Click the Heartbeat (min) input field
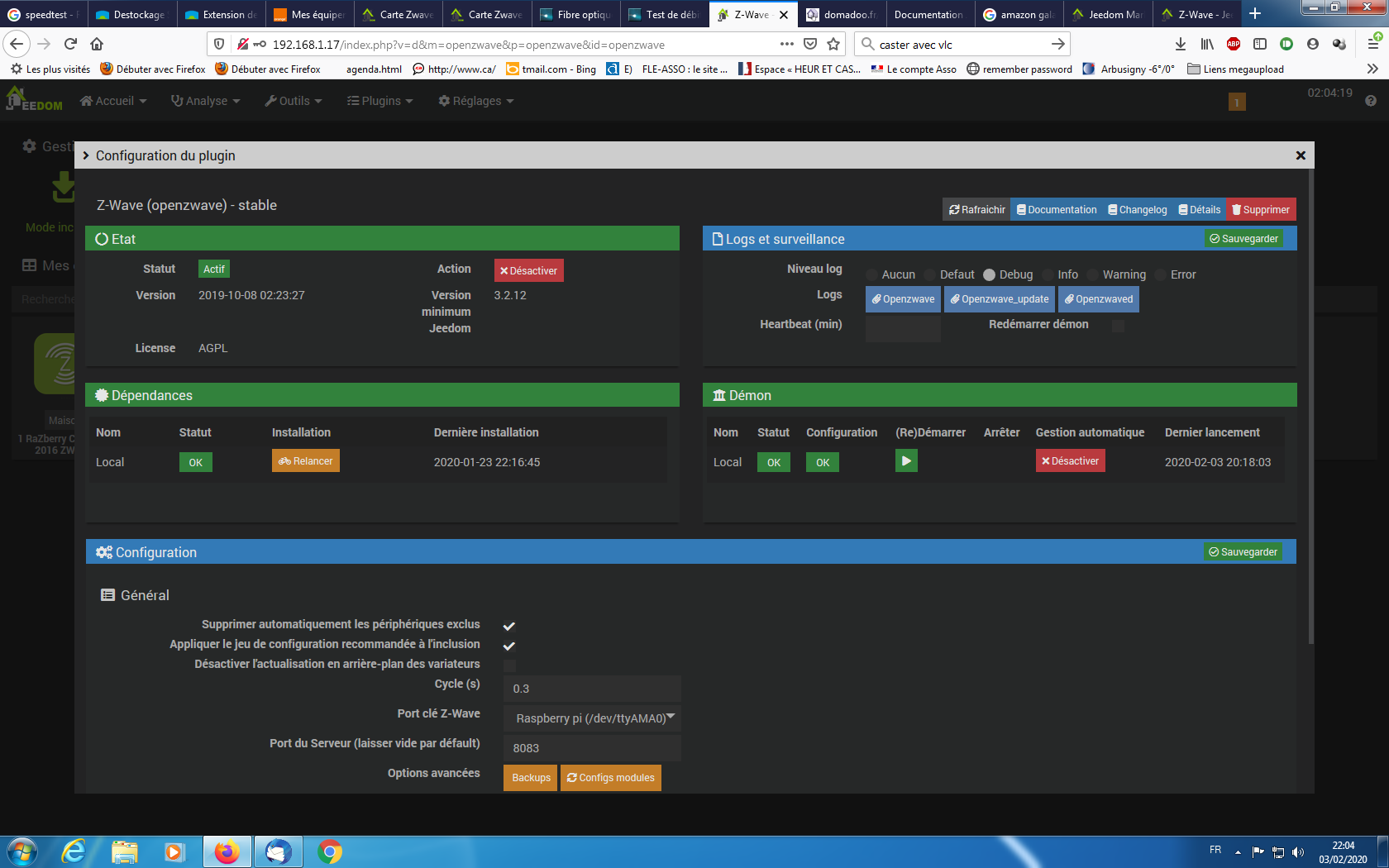Image resolution: width=1389 pixels, height=868 pixels. (903, 328)
